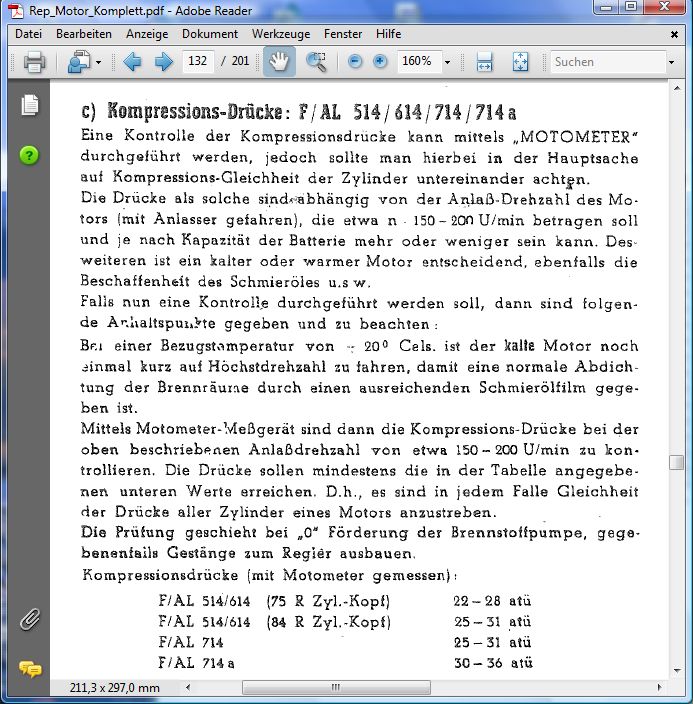Screen dimensions: 693x704
Task: Open the Bearbeiten menu
Action: pyautogui.click(x=84, y=34)
